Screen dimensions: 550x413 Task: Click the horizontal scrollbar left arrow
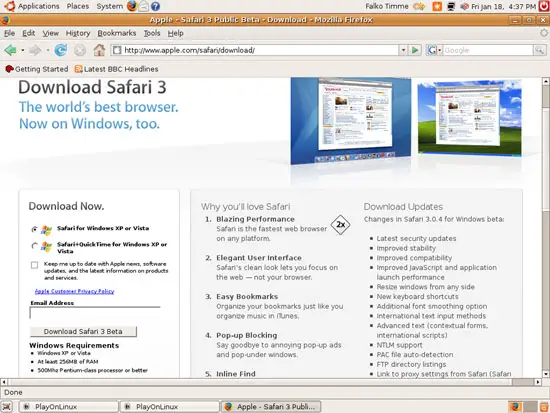pos(4,382)
